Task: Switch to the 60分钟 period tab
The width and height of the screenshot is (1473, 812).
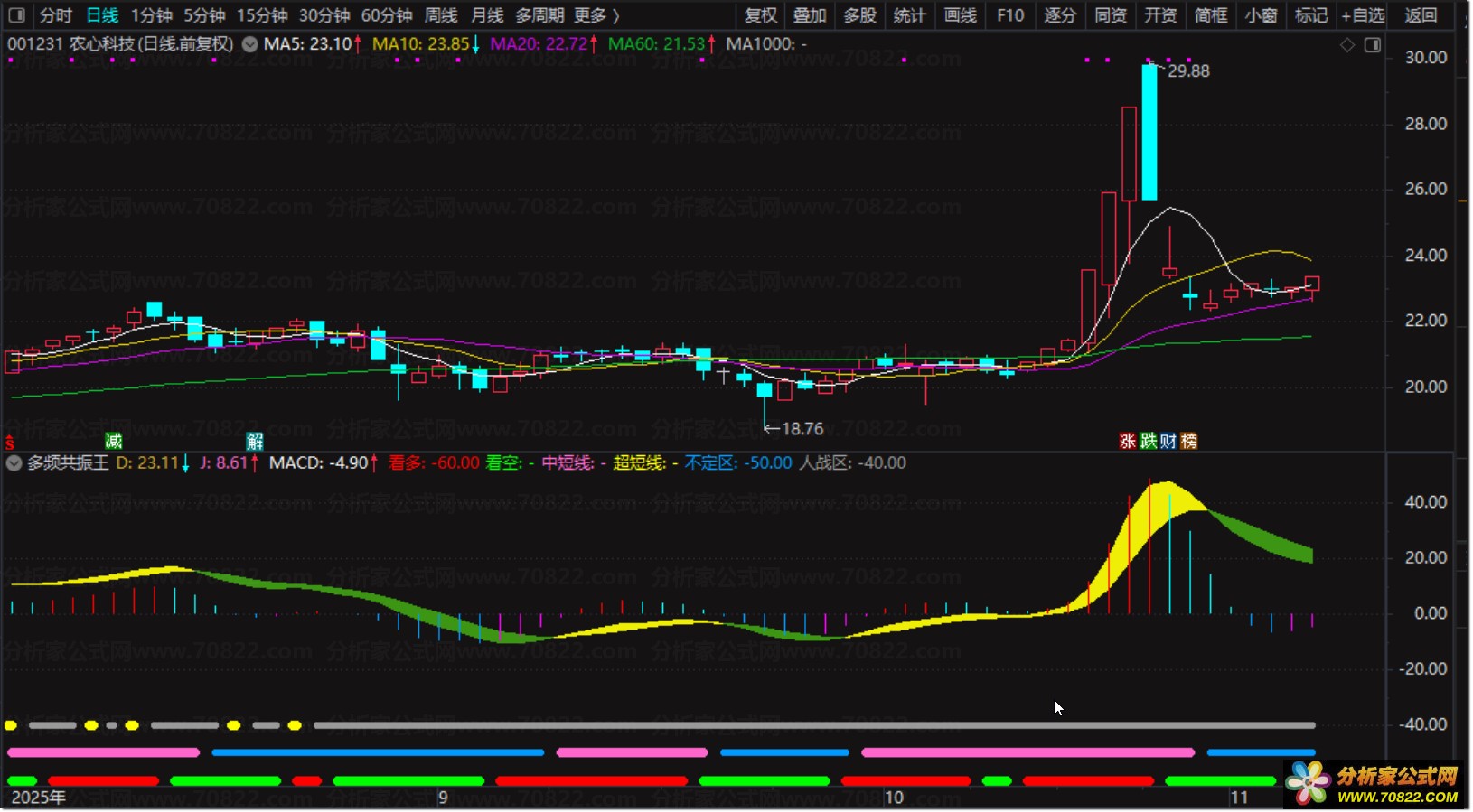Action: pos(387,15)
